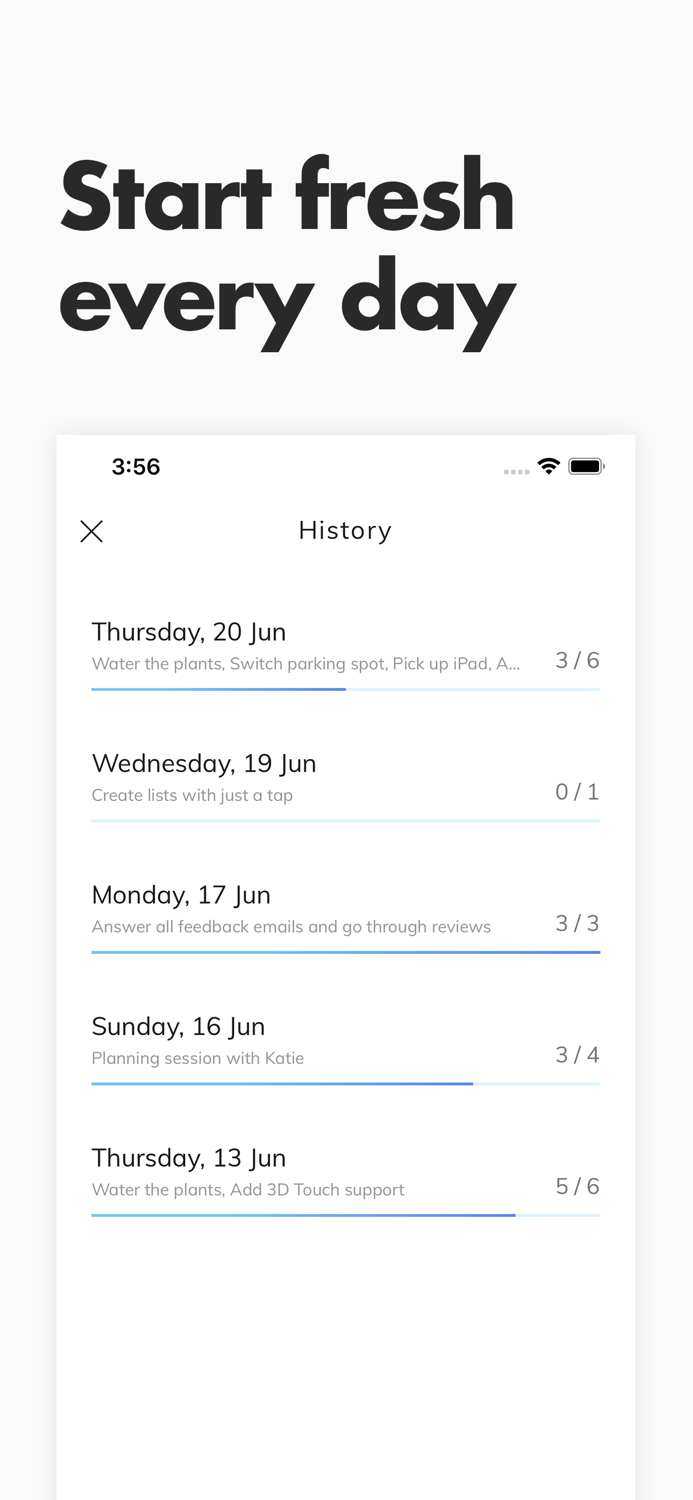This screenshot has width=693, height=1500.
Task: Click the 3 / 6 completion count
Action: (577, 659)
